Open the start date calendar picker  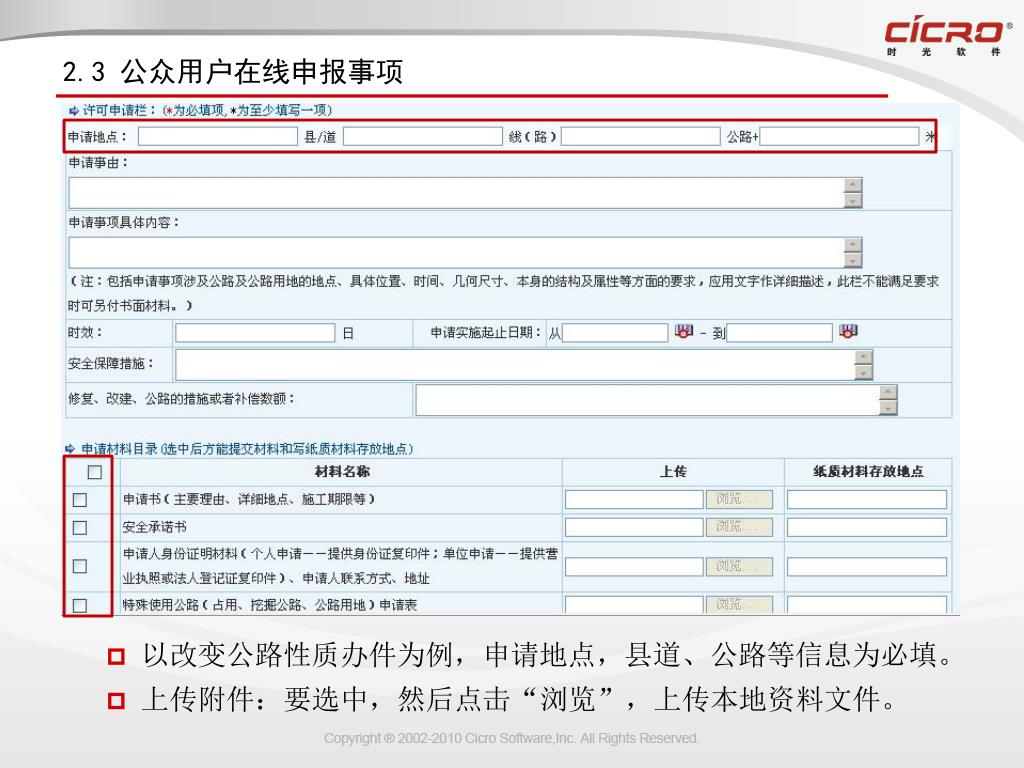(x=684, y=332)
